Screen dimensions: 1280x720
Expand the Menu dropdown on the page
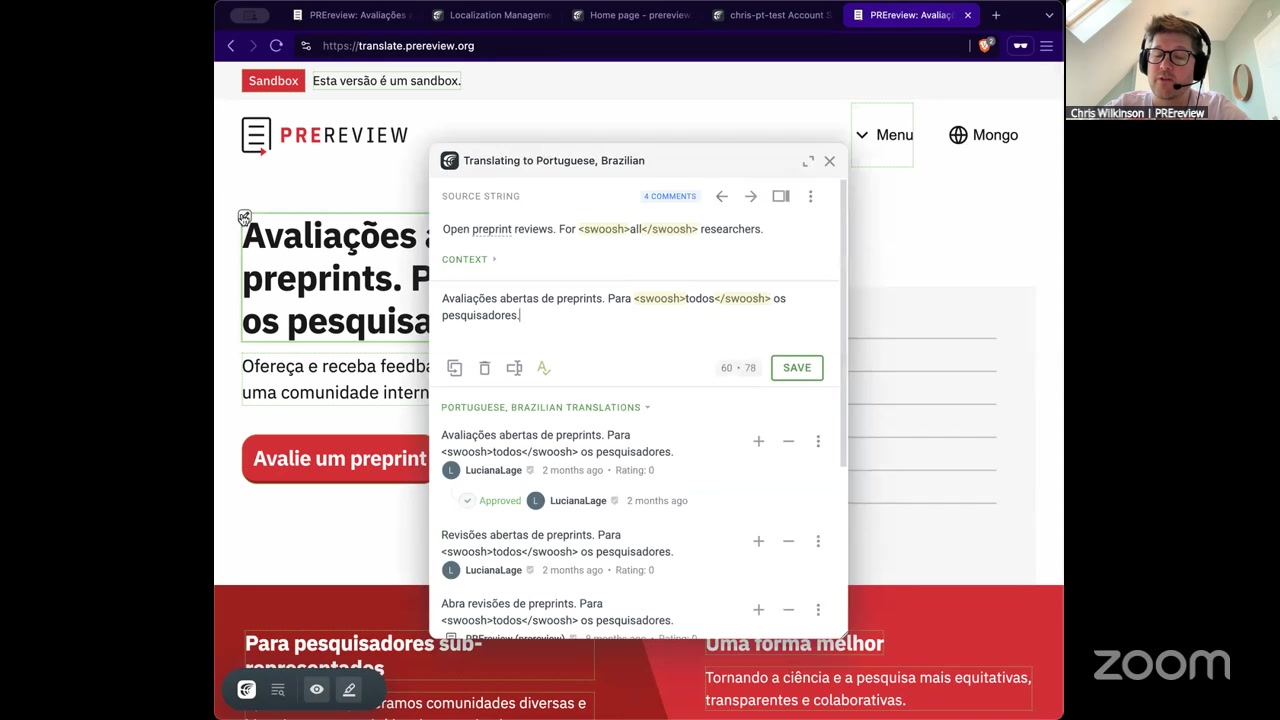pyautogui.click(x=882, y=135)
